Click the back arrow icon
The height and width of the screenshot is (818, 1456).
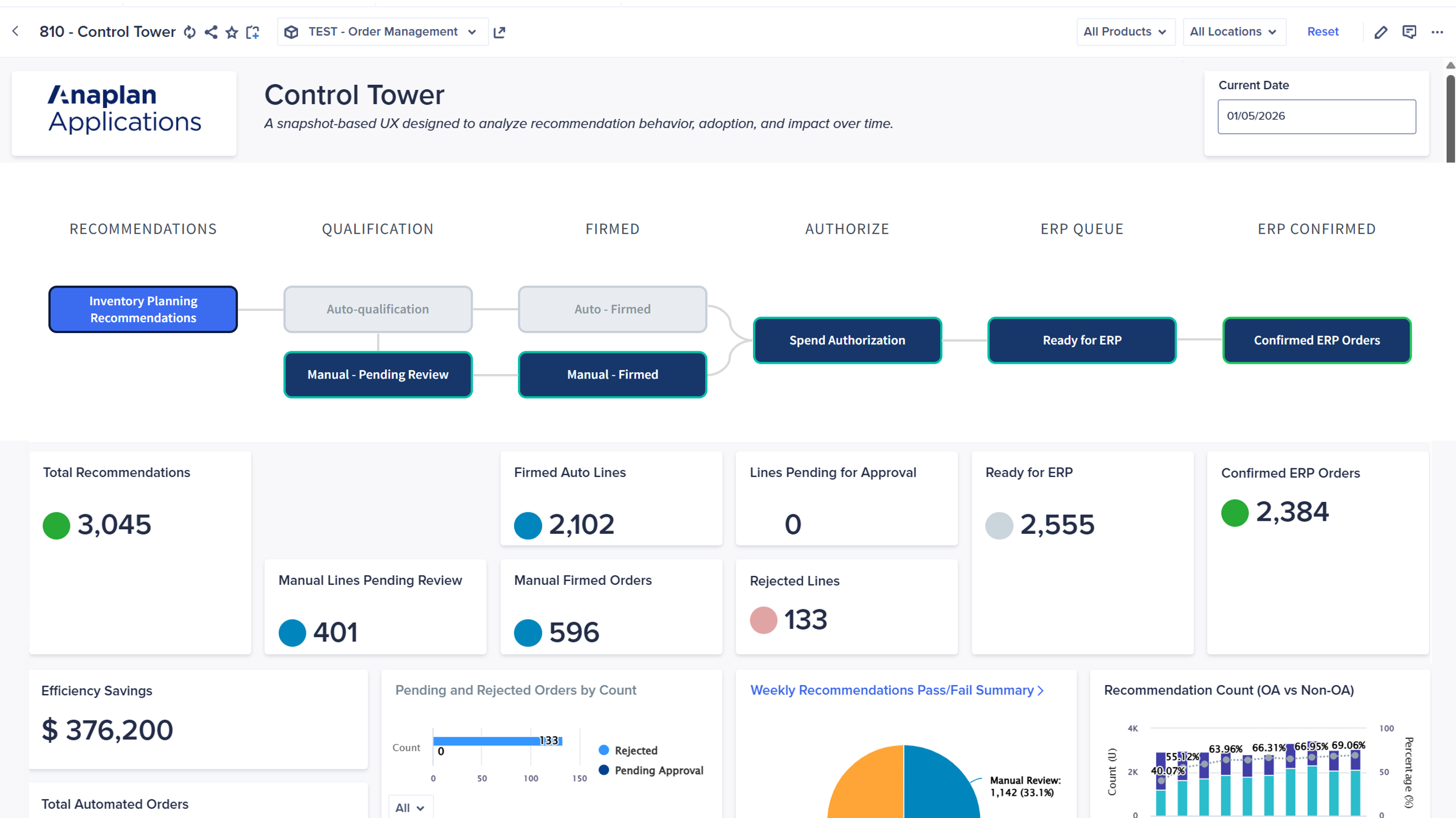(15, 31)
